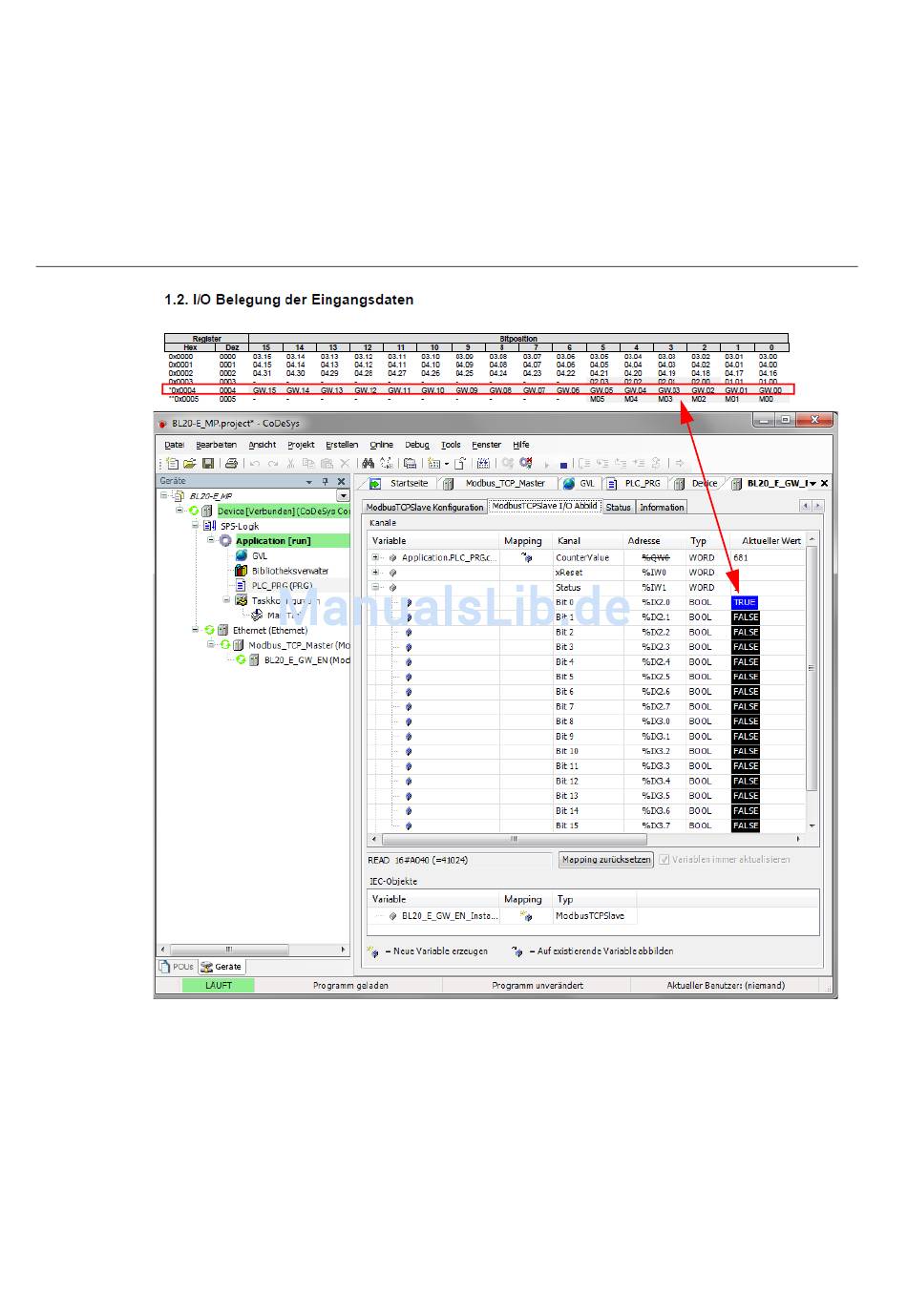This screenshot has height=1316, width=907.
Task: Open the Geräte panel options dropdown arrow
Action: 308,482
